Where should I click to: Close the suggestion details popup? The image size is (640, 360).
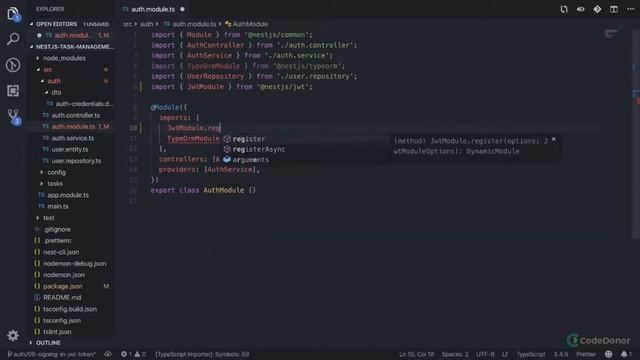tap(553, 139)
